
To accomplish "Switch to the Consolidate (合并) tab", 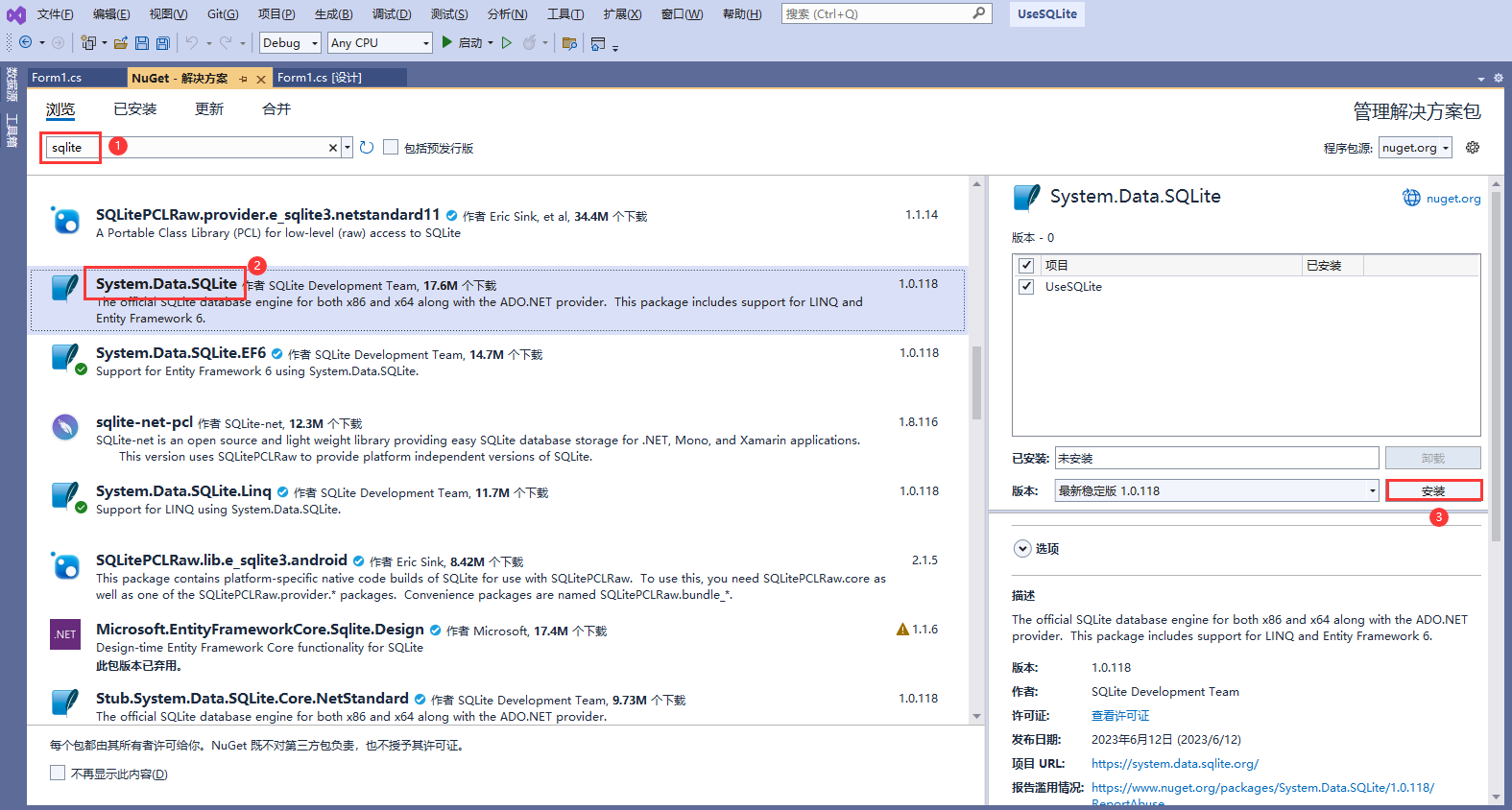I will coord(276,109).
